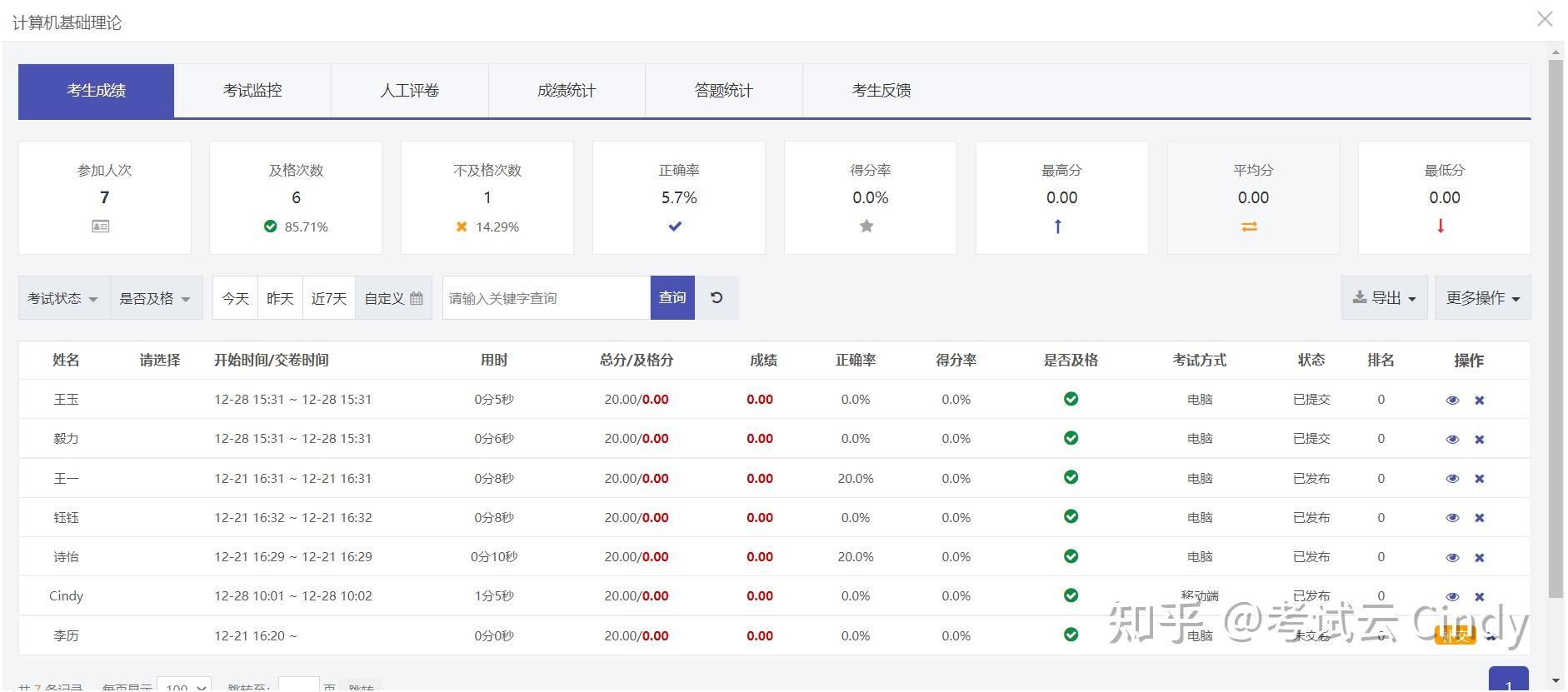Close the 计算机基础理论 dialog
The height and width of the screenshot is (692, 1568).
pyautogui.click(x=1545, y=19)
